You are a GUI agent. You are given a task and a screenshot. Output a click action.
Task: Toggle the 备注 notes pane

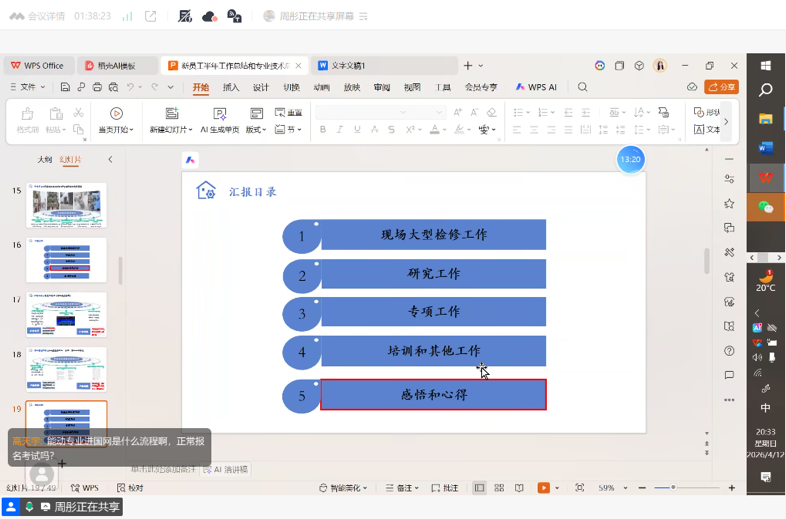(402, 488)
